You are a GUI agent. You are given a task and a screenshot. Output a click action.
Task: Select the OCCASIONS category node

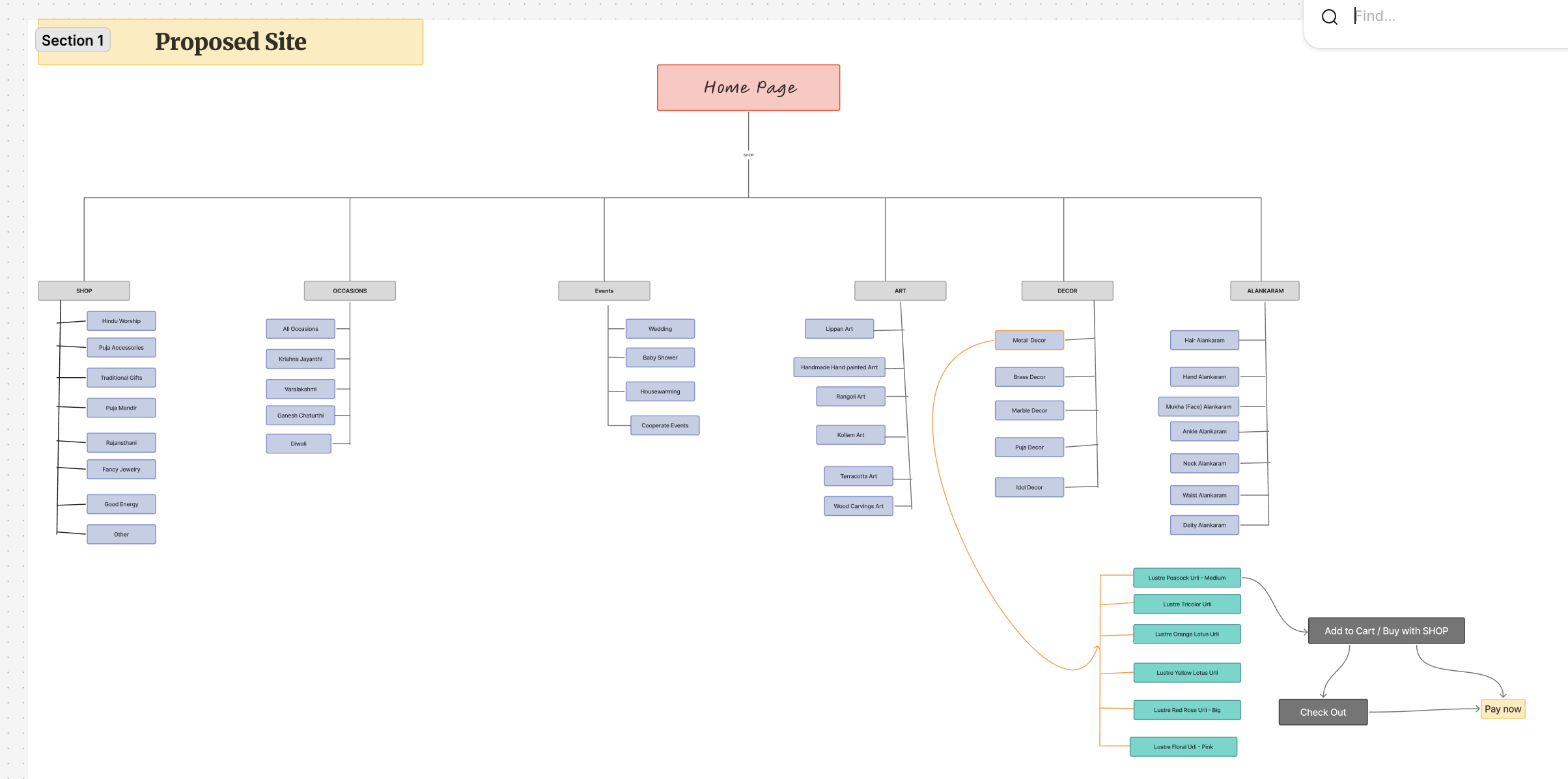(350, 290)
